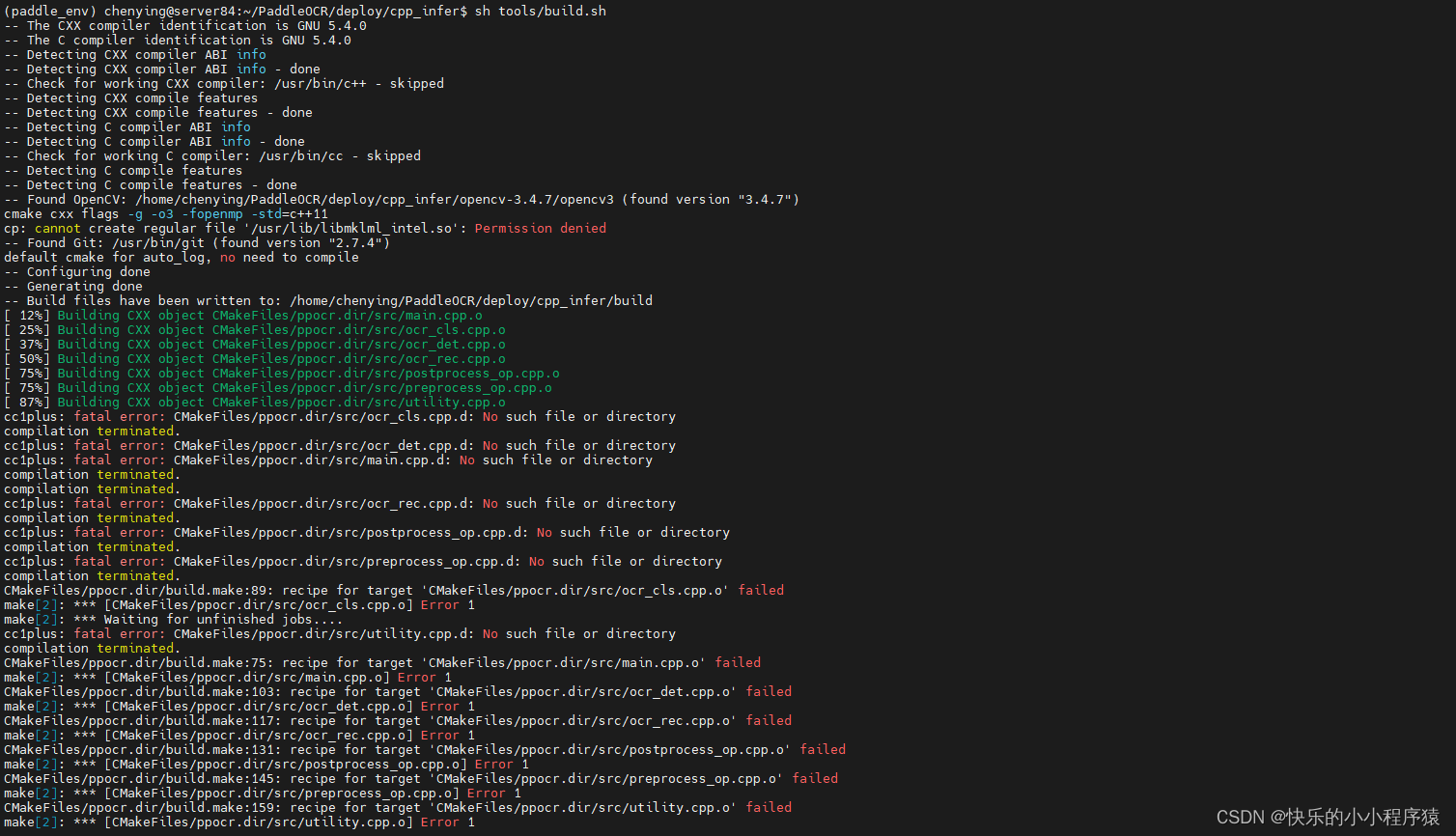Click 'build.make:131' postprocess_op.cpp.o failed line
The image size is (1456, 836).
click(425, 749)
